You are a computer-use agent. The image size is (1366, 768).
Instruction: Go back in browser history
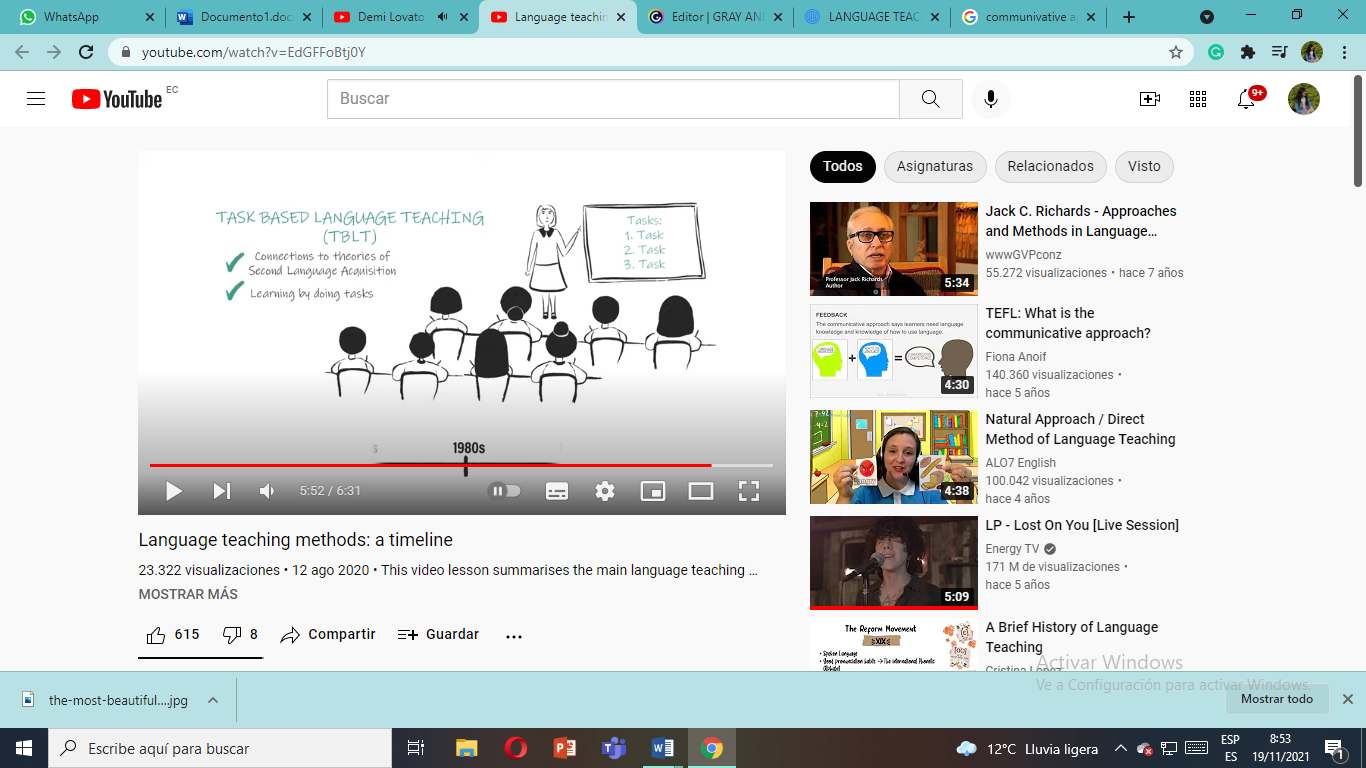(22, 52)
